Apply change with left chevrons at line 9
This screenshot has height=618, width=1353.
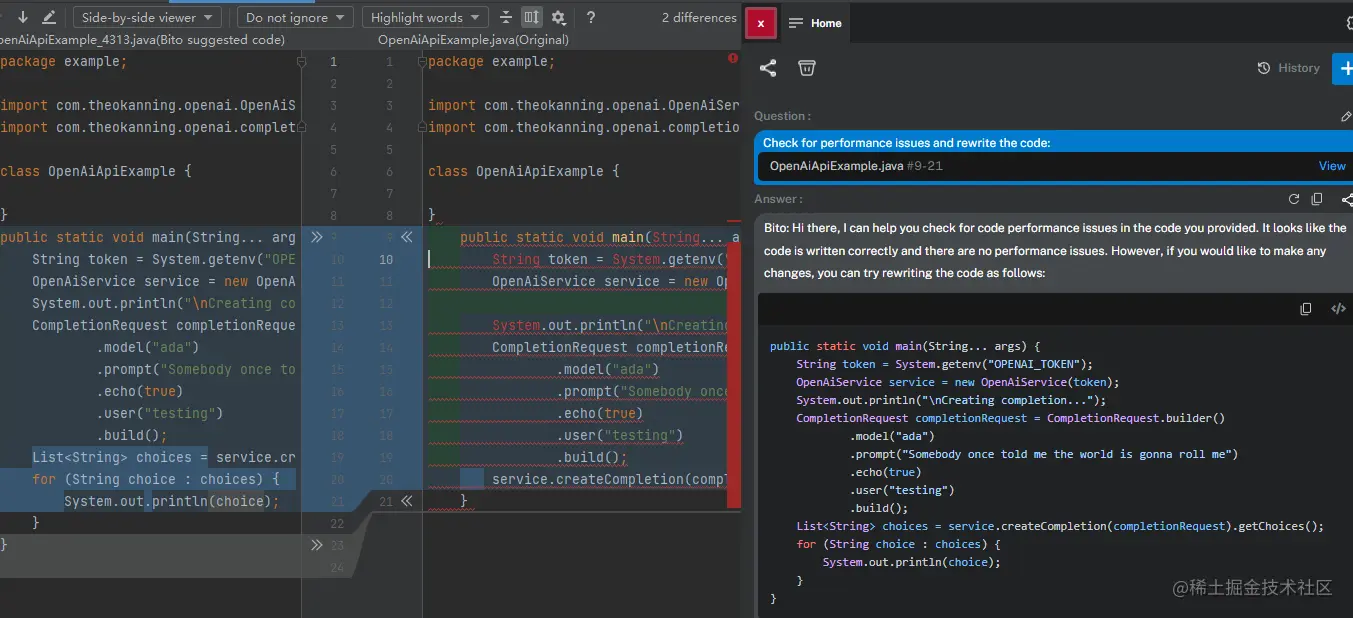(x=406, y=237)
